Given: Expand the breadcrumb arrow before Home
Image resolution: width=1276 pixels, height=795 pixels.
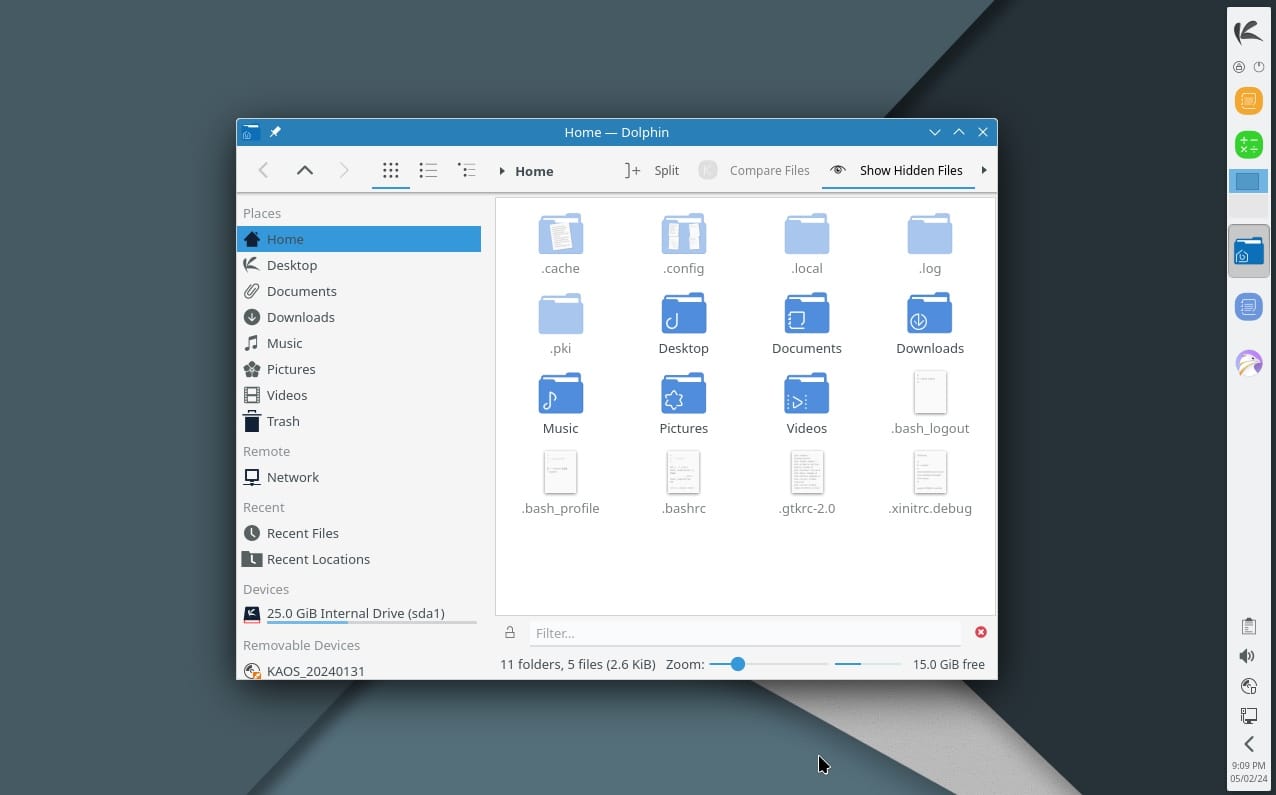Looking at the screenshot, I should 502,172.
